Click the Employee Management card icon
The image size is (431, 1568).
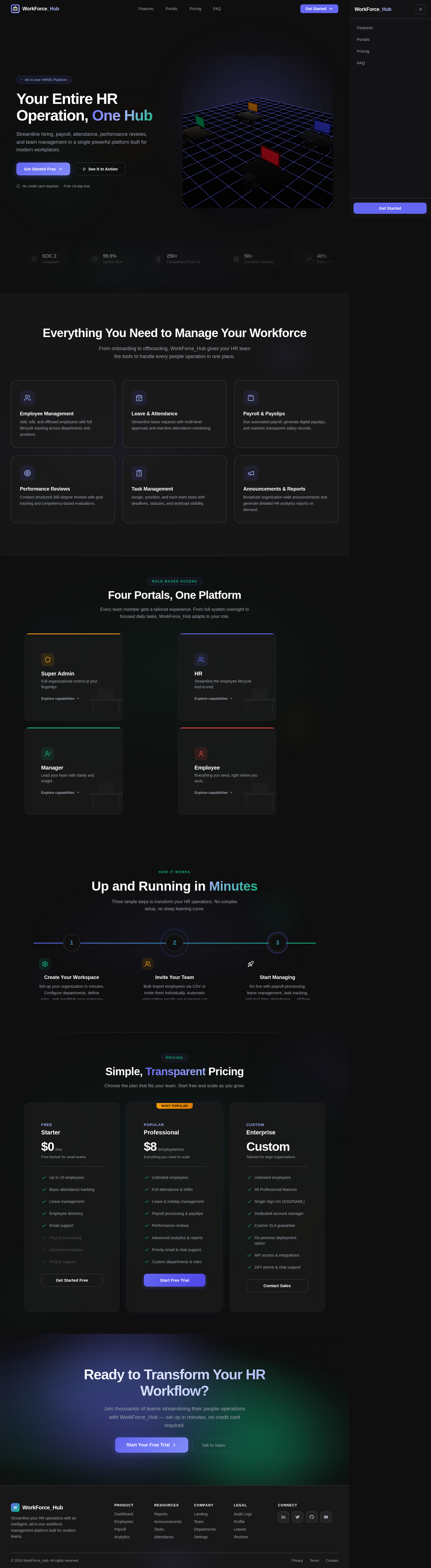pos(27,398)
